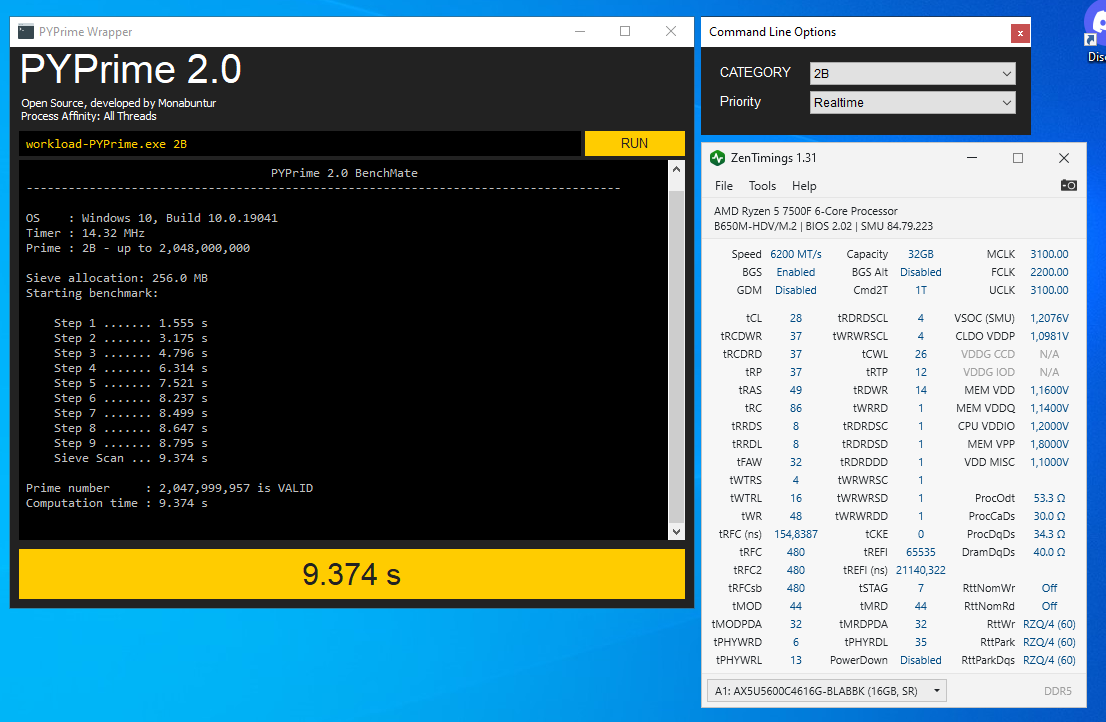The width and height of the screenshot is (1106, 722).
Task: Click the tRFC (ns) value 154,8387
Action: coord(796,534)
